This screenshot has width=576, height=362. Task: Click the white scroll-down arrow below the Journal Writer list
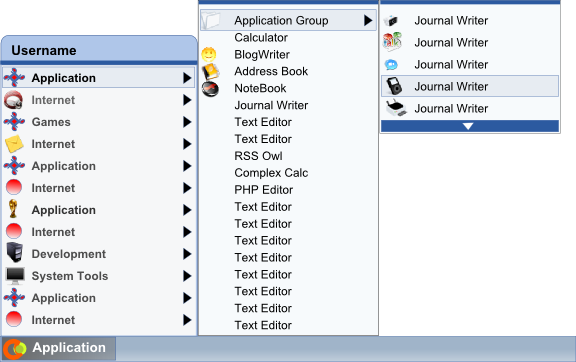point(468,126)
